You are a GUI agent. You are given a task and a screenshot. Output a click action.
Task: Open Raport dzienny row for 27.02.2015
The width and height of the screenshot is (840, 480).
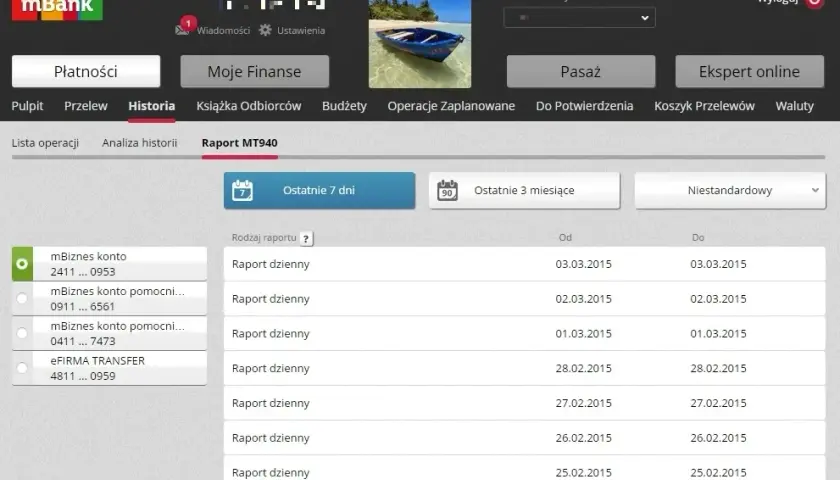point(524,403)
